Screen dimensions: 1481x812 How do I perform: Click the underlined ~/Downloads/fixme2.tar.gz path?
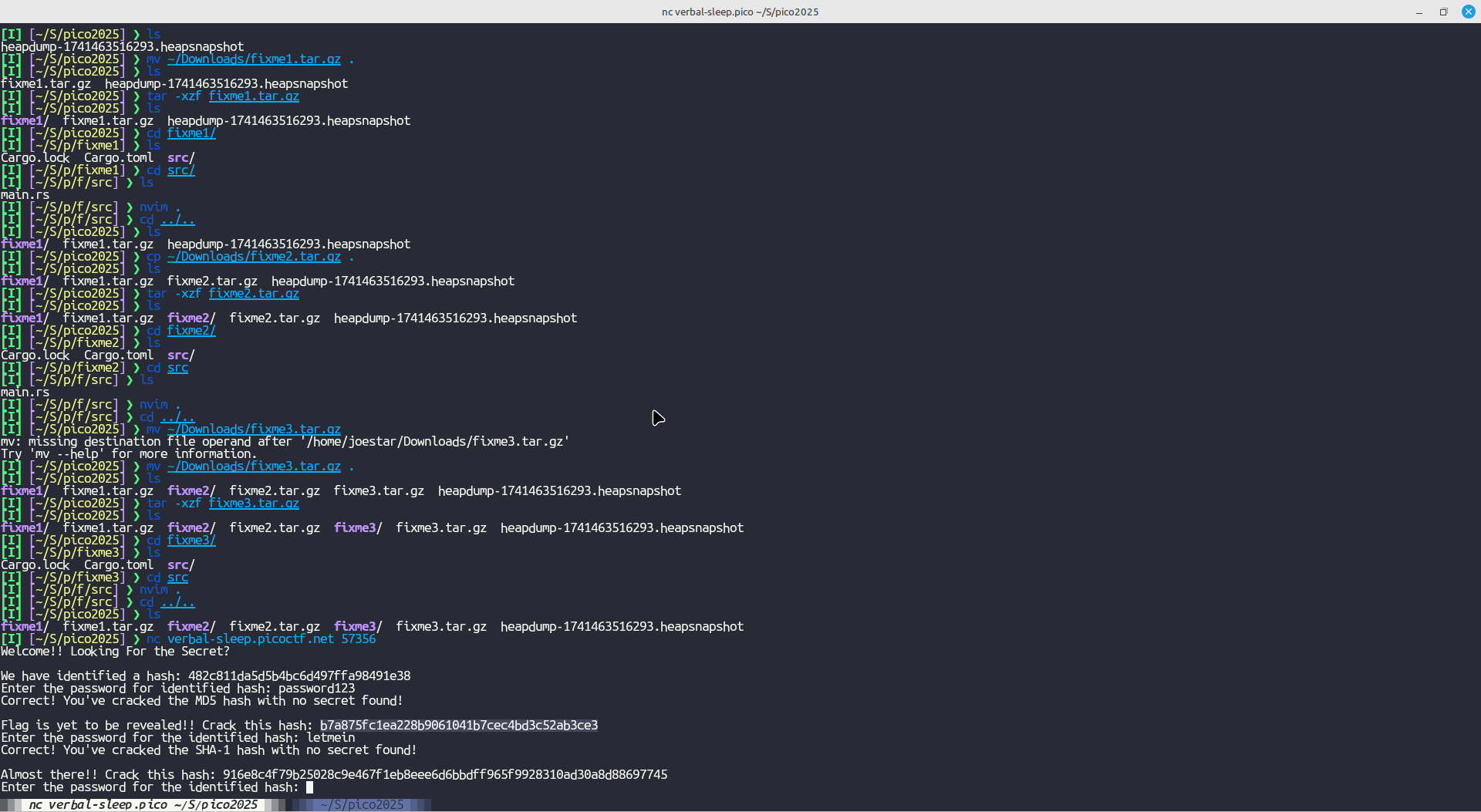[254, 257]
